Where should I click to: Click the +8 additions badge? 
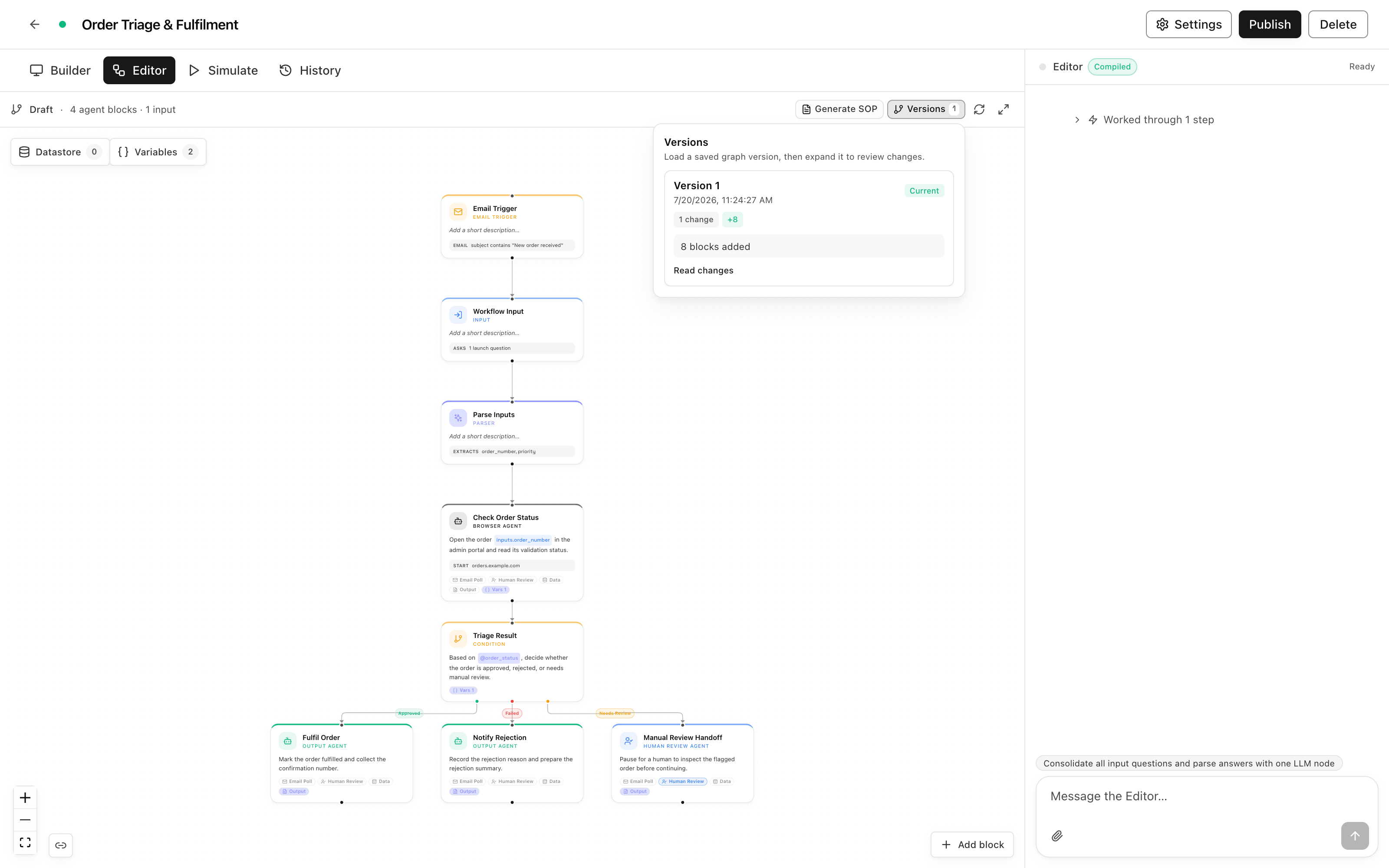(x=732, y=219)
